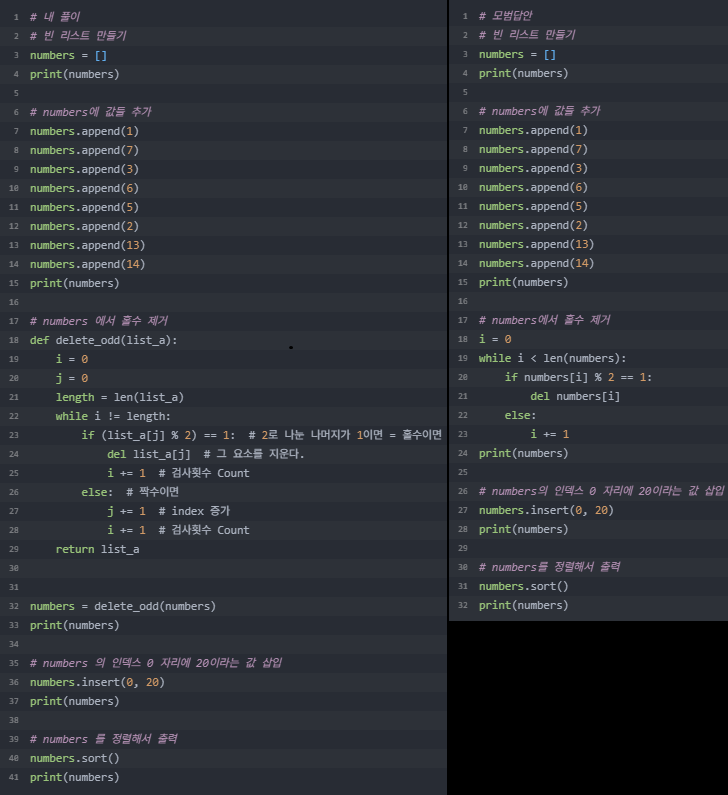Click 'i = 0' on line 18 of 모범답안
This screenshot has height=795, width=728.
495,339
